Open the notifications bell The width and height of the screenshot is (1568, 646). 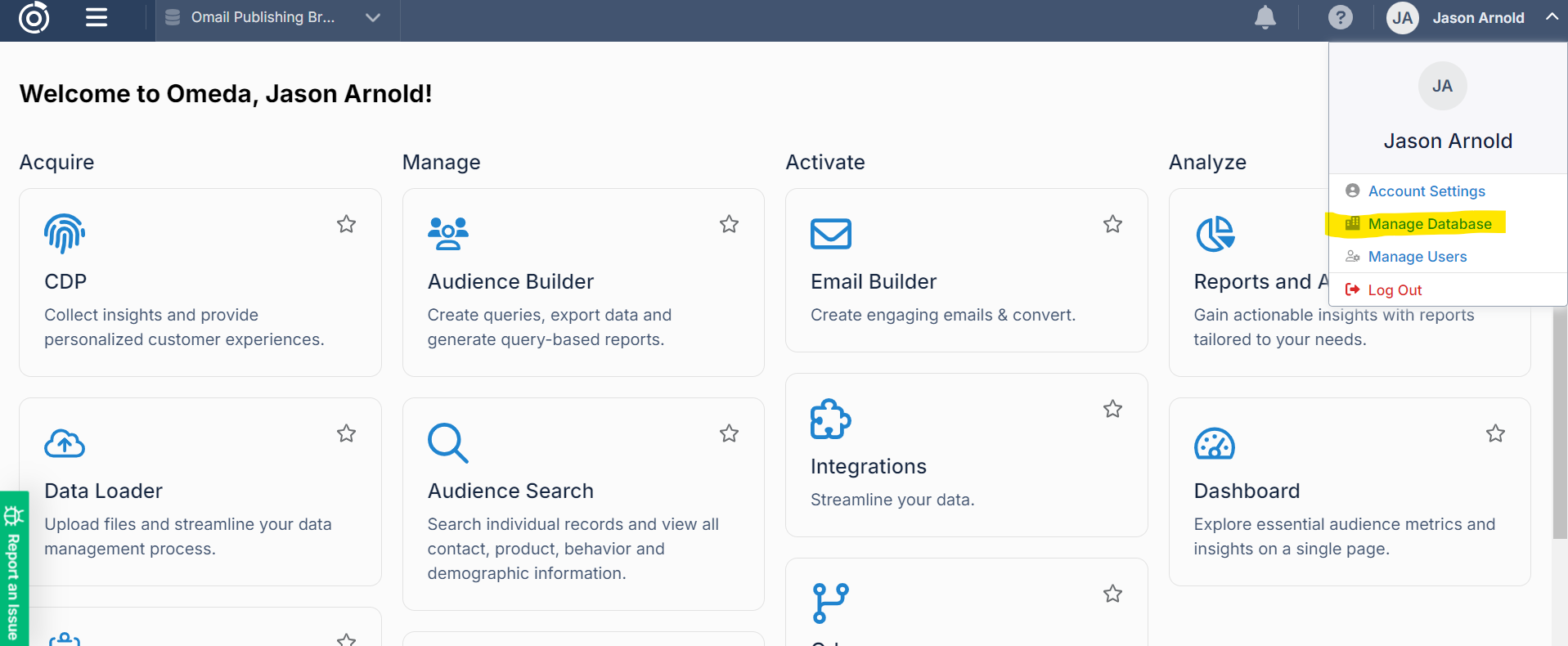point(1265,18)
